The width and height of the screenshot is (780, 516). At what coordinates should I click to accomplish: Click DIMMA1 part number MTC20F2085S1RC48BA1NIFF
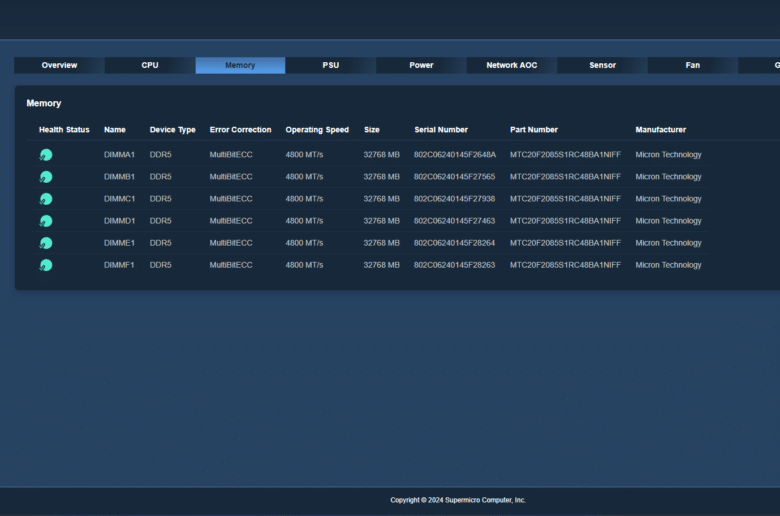tap(566, 155)
